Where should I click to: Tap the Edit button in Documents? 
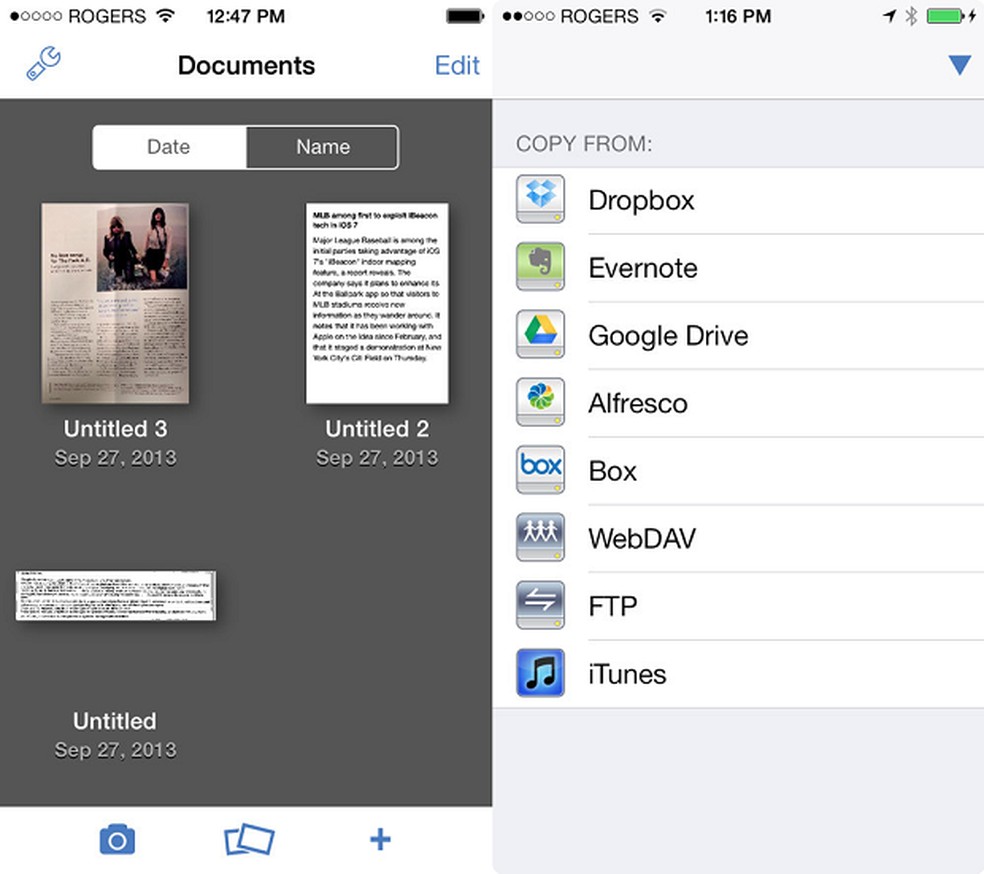click(x=457, y=65)
